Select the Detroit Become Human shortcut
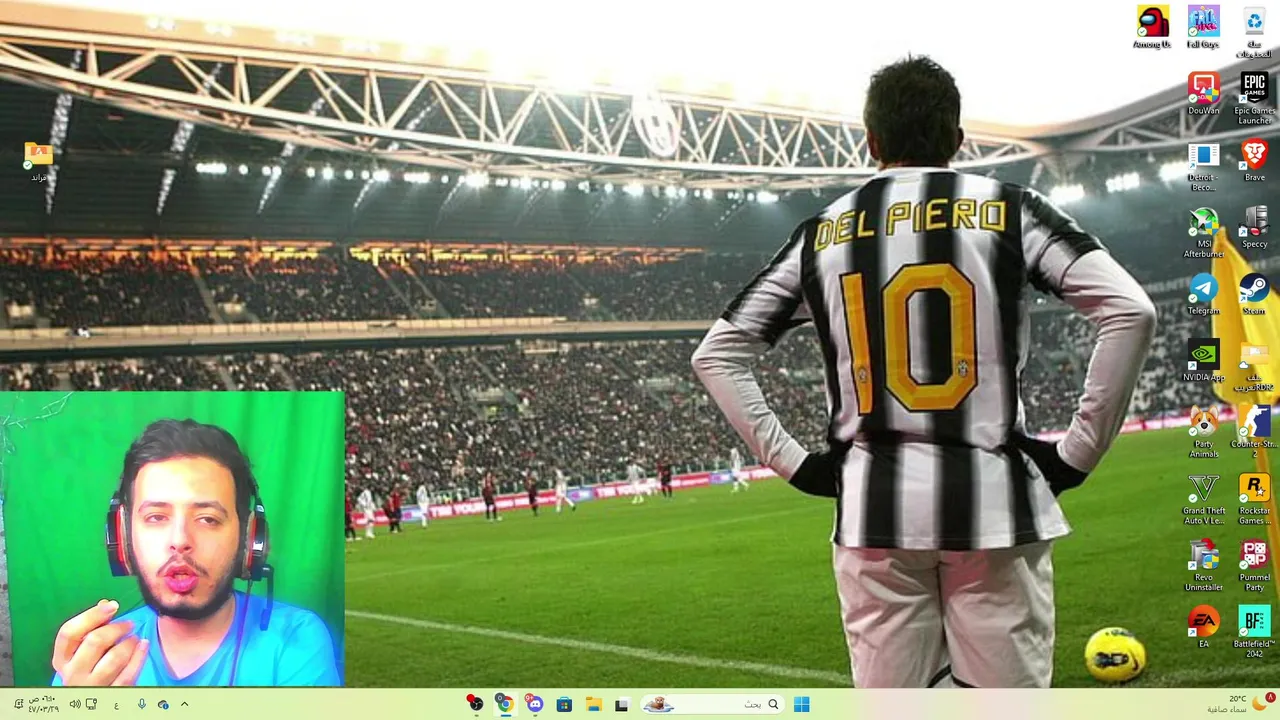Viewport: 1280px width, 720px height. pyautogui.click(x=1203, y=166)
